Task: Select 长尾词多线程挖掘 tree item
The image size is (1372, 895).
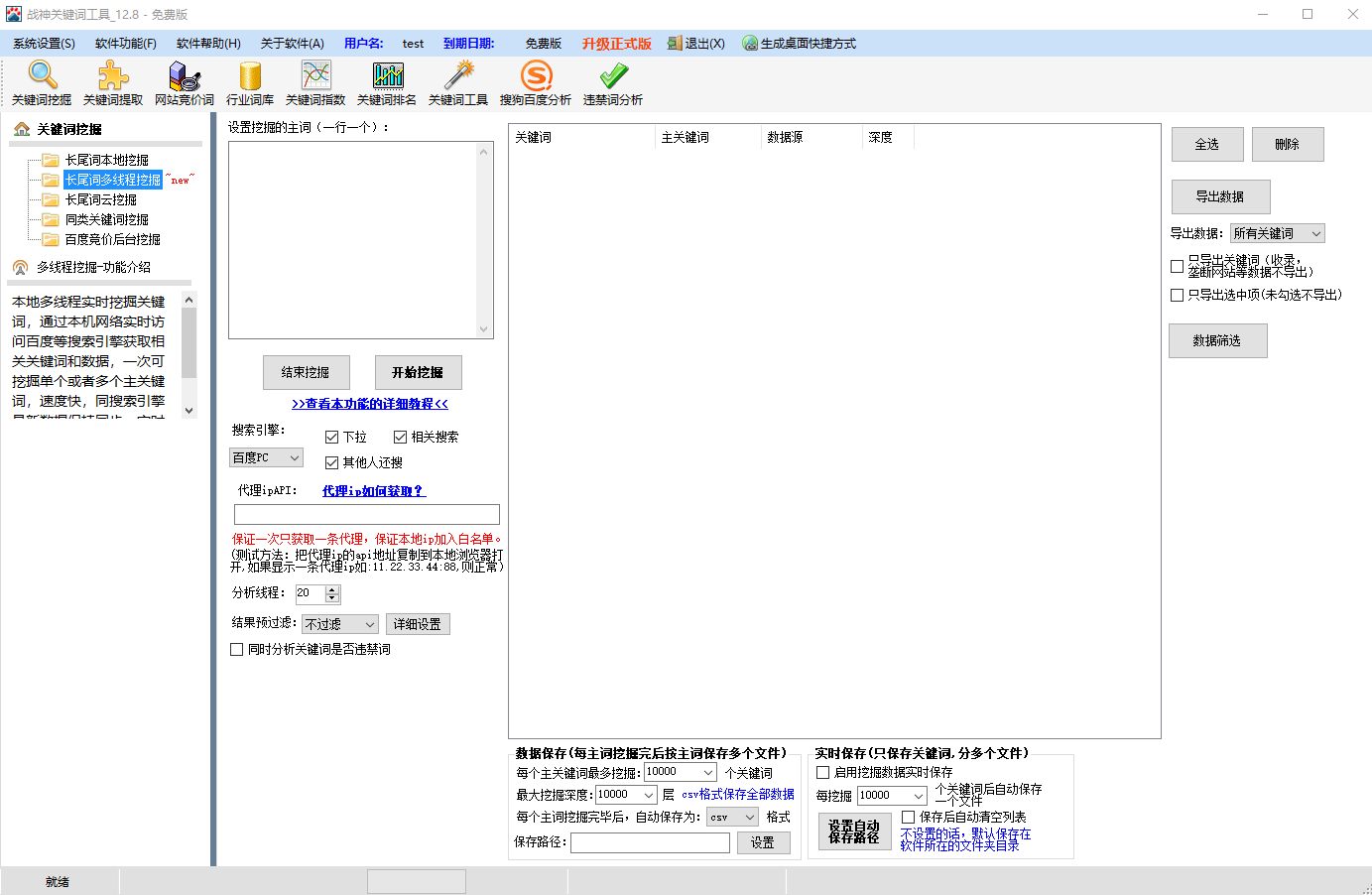Action: tap(113, 180)
